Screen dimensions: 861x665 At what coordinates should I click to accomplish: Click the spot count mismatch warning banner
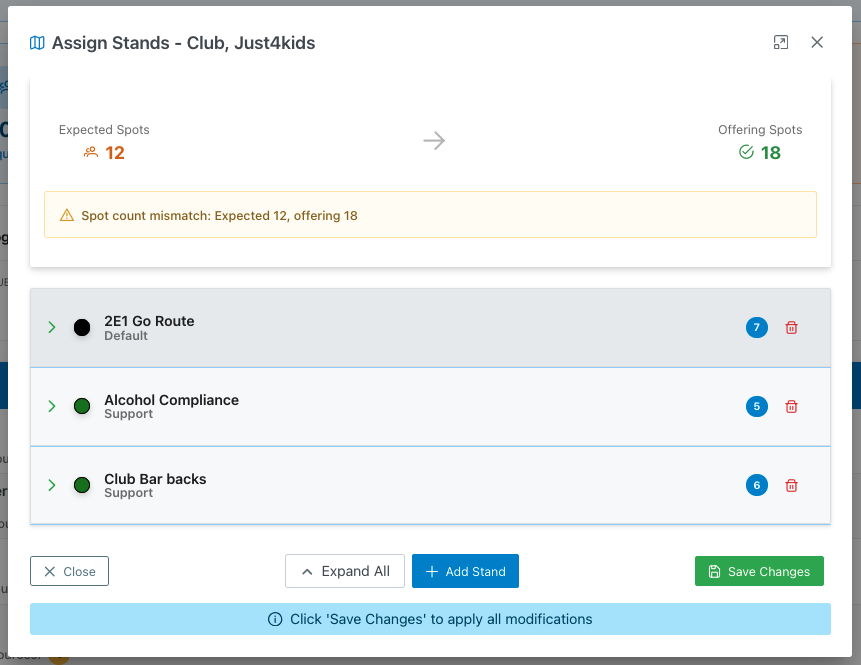[x=430, y=215]
